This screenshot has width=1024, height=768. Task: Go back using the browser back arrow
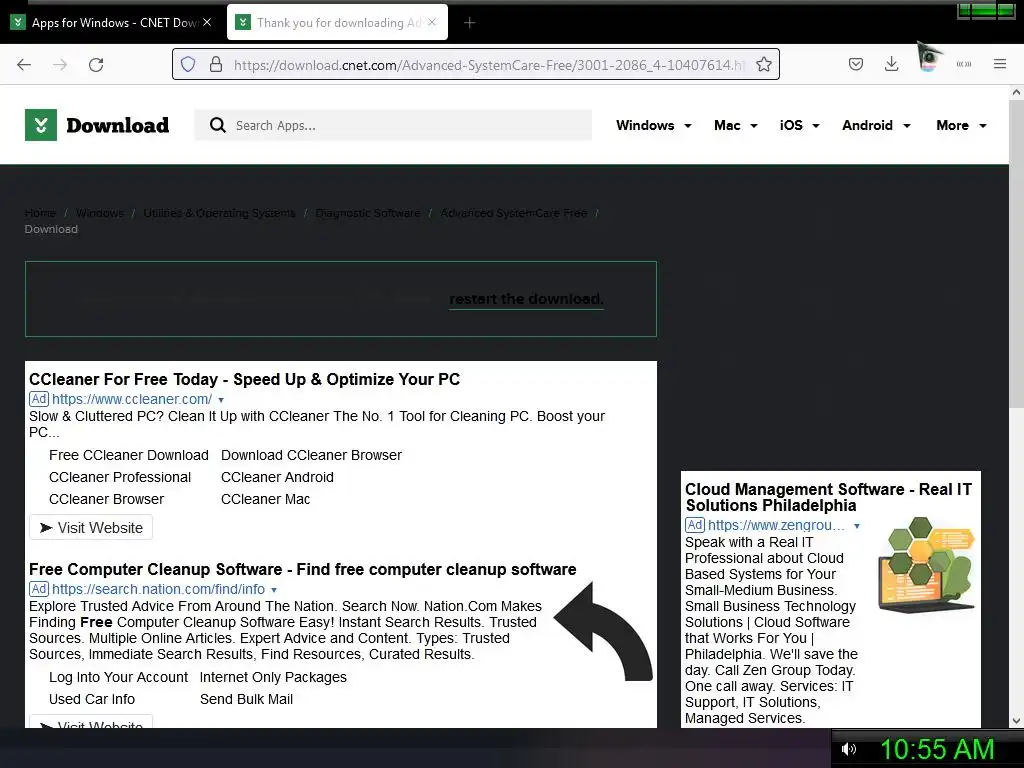24,65
